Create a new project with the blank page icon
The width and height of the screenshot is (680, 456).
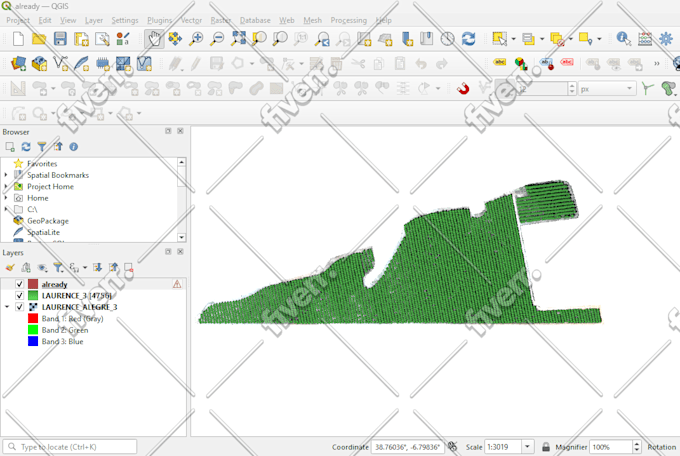click(x=18, y=39)
